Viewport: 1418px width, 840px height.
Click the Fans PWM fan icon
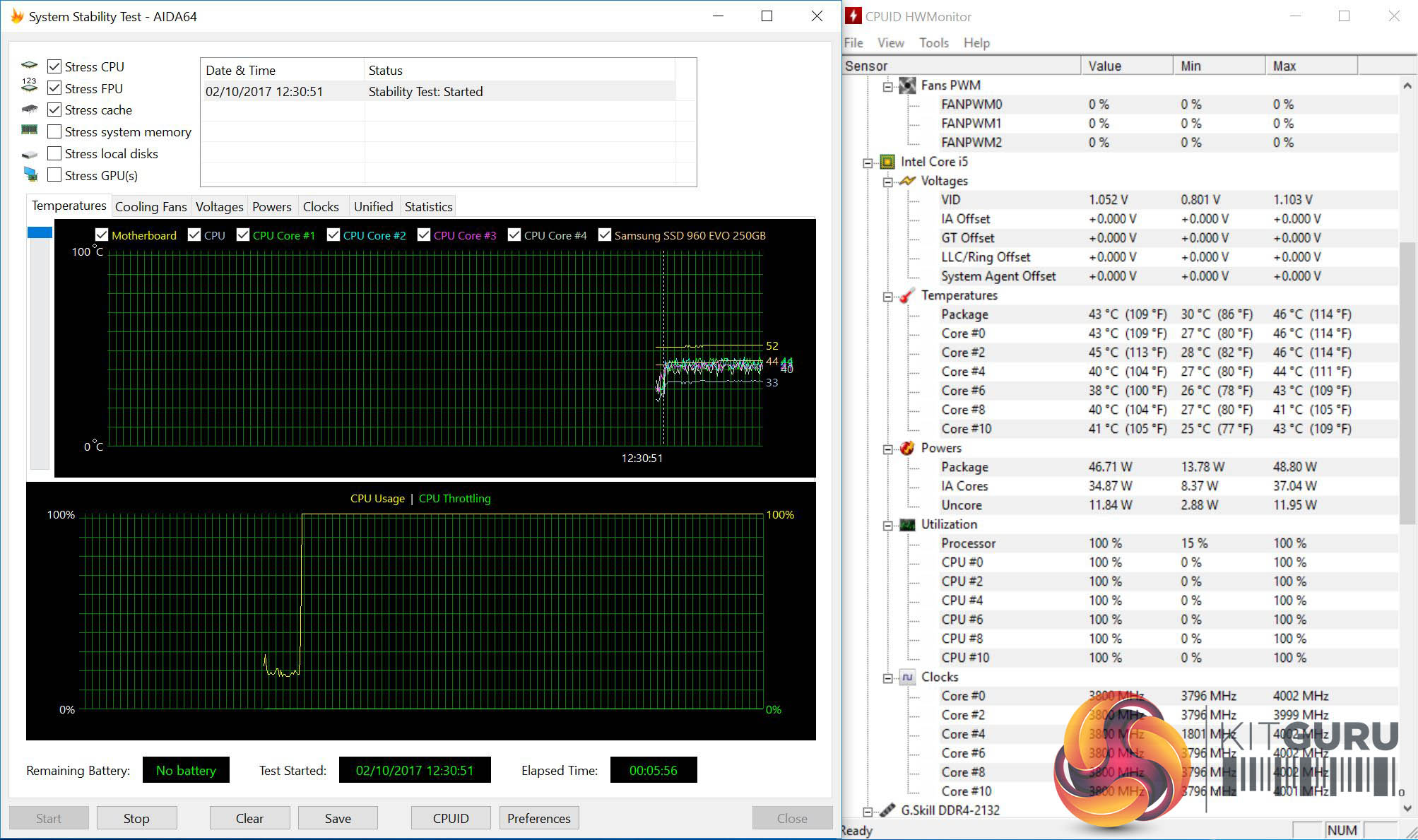click(x=907, y=85)
